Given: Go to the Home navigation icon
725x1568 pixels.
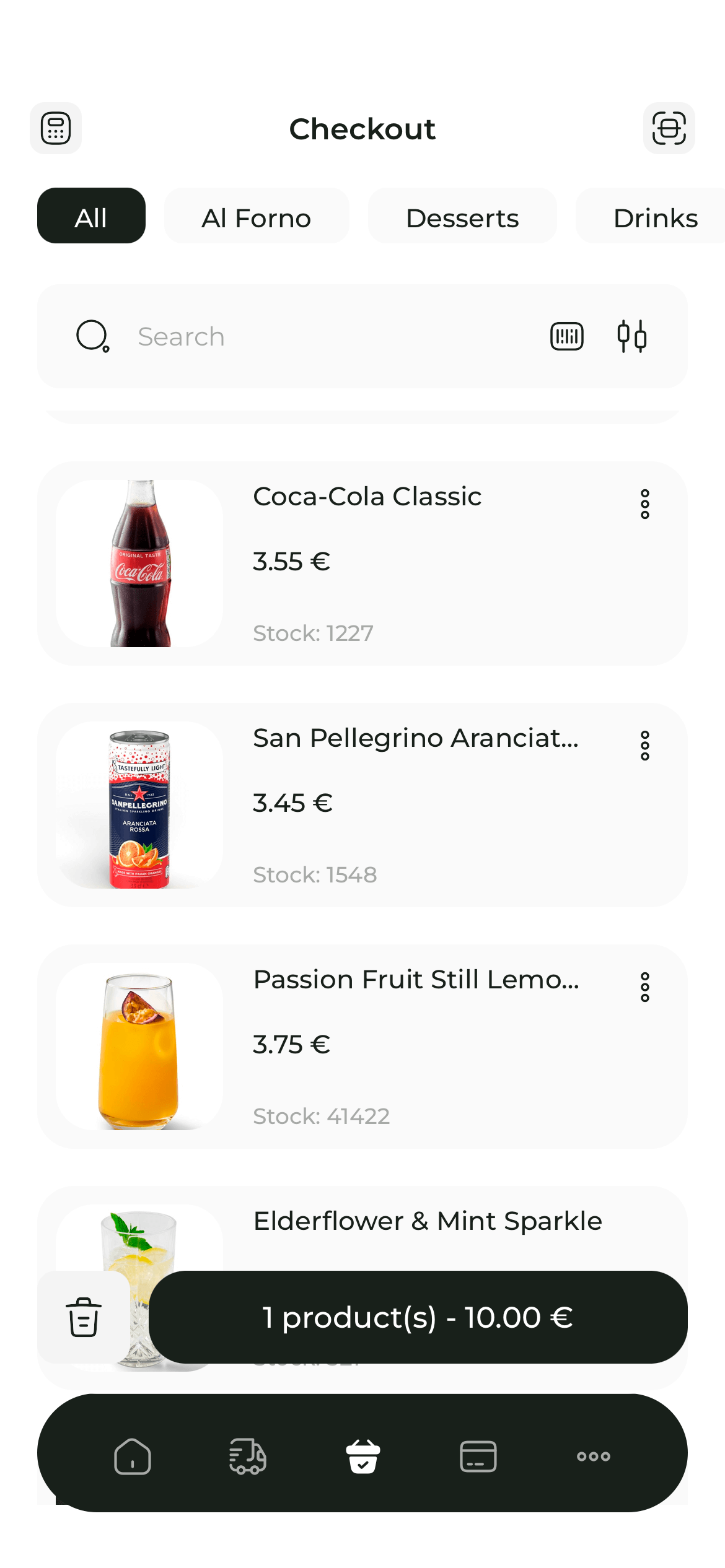Looking at the screenshot, I should (x=132, y=1456).
